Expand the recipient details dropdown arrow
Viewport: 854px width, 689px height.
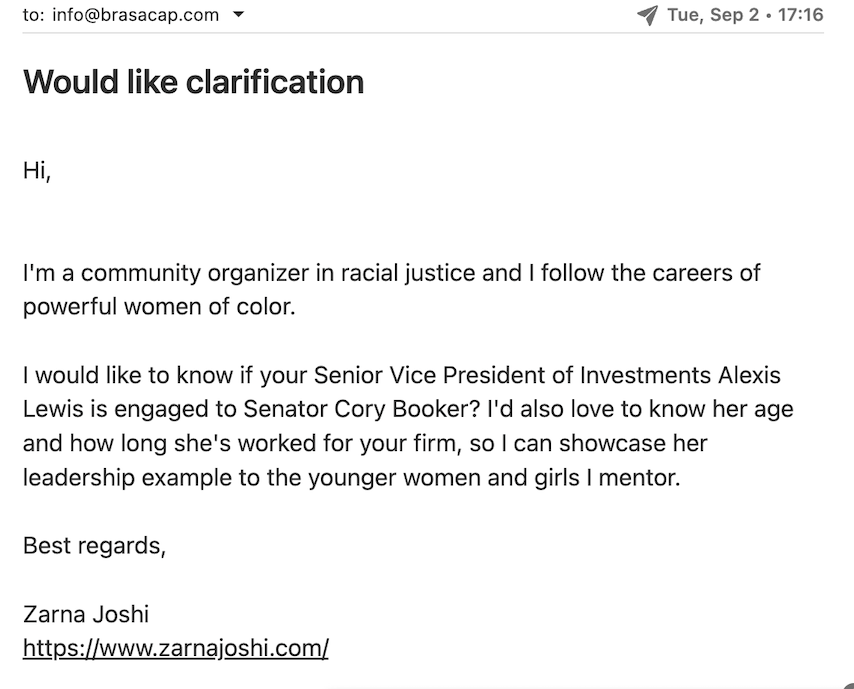point(239,15)
